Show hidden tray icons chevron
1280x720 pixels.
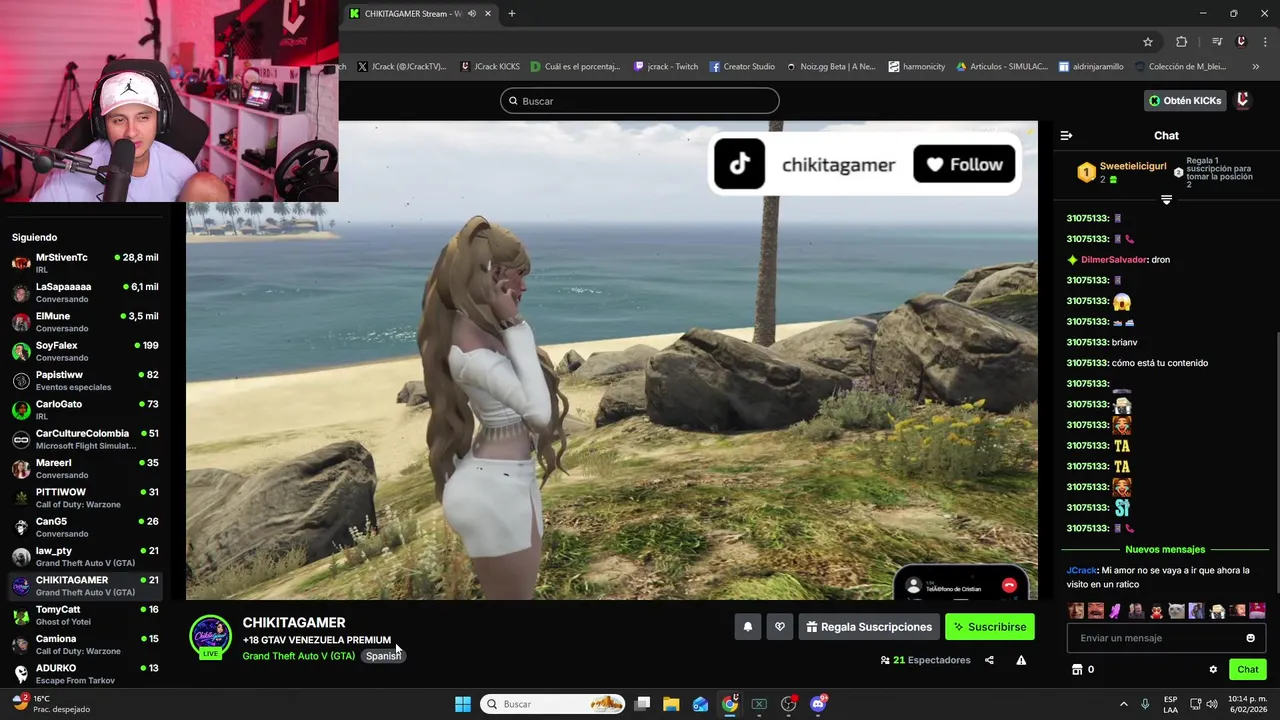pyautogui.click(x=1123, y=704)
